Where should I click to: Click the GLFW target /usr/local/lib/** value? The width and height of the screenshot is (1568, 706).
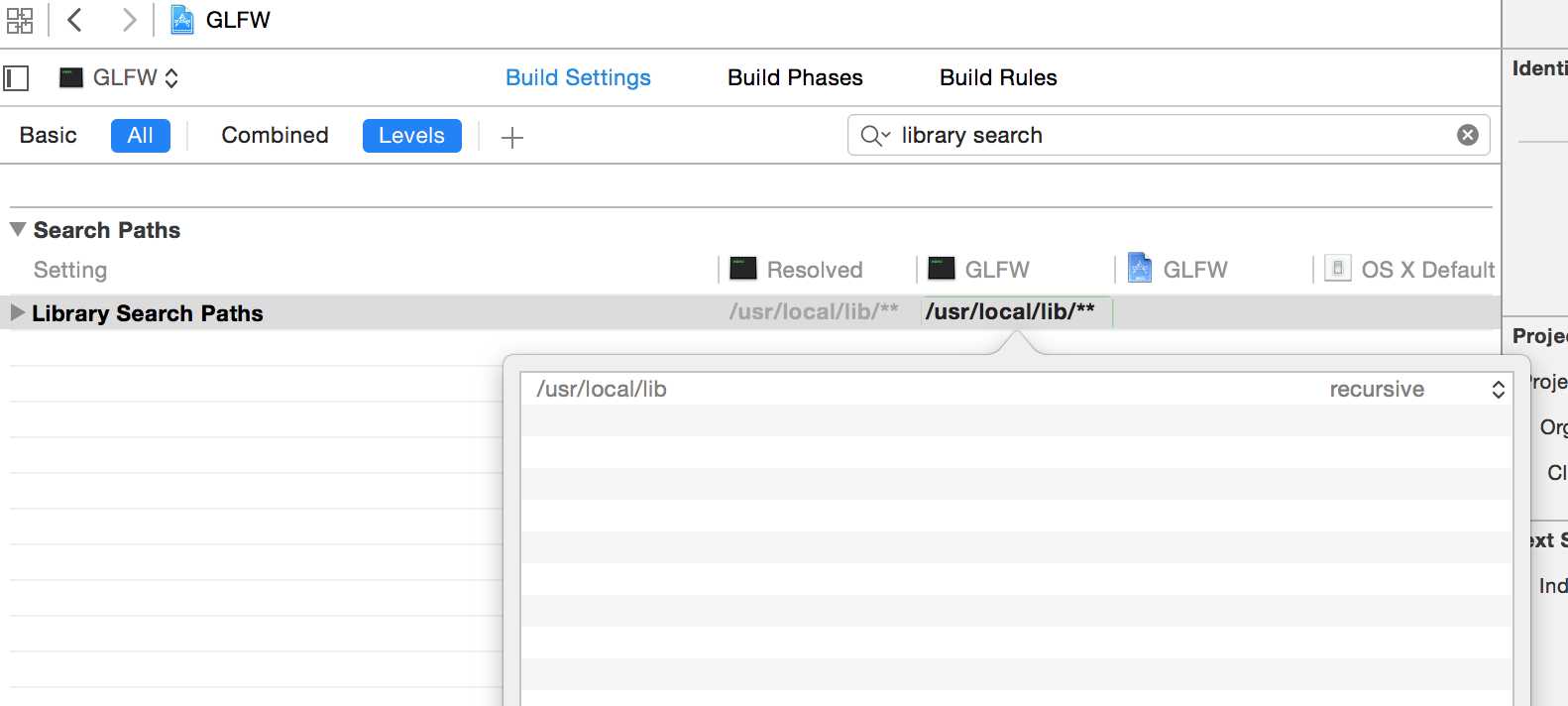1010,311
